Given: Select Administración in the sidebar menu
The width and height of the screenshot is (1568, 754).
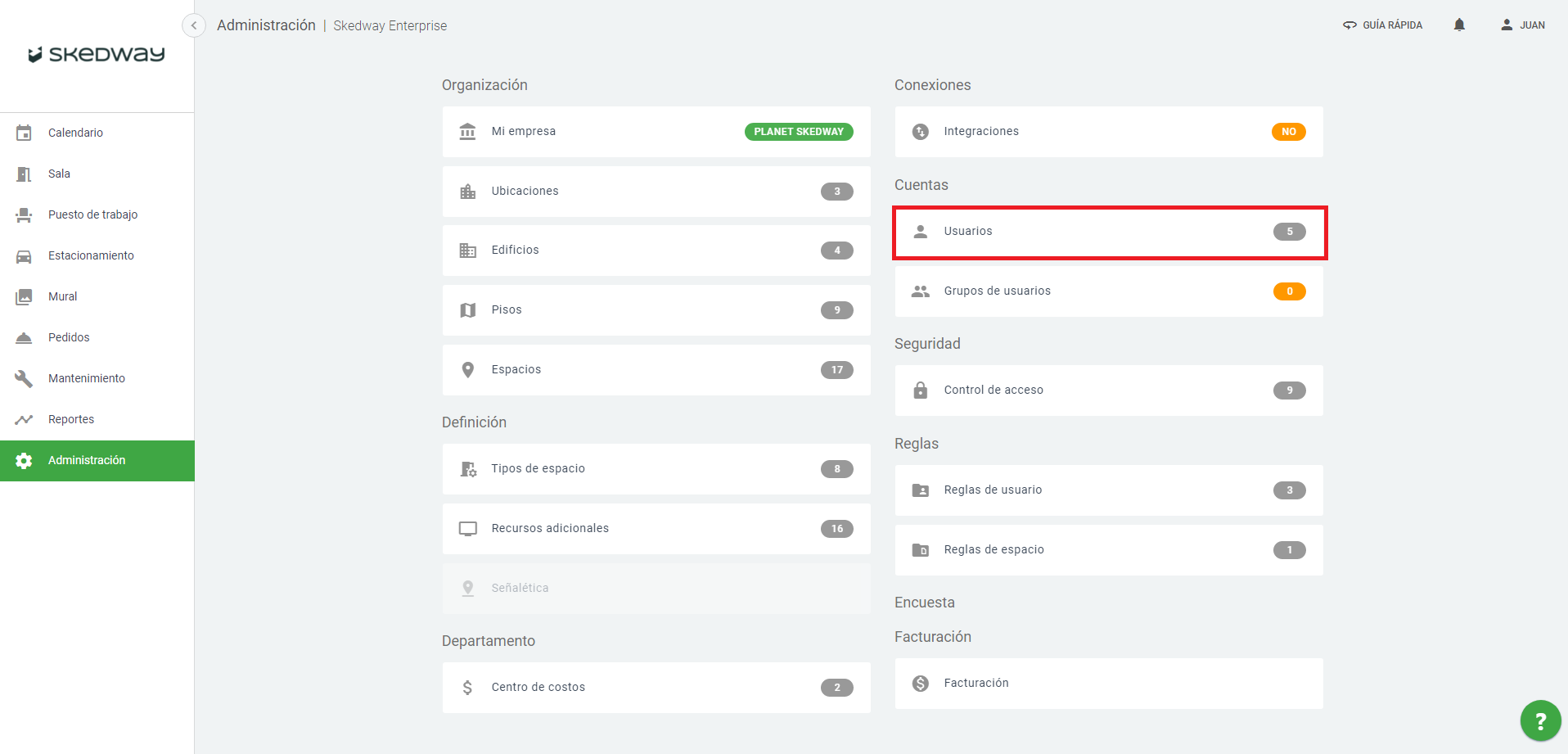Looking at the screenshot, I should (87, 460).
